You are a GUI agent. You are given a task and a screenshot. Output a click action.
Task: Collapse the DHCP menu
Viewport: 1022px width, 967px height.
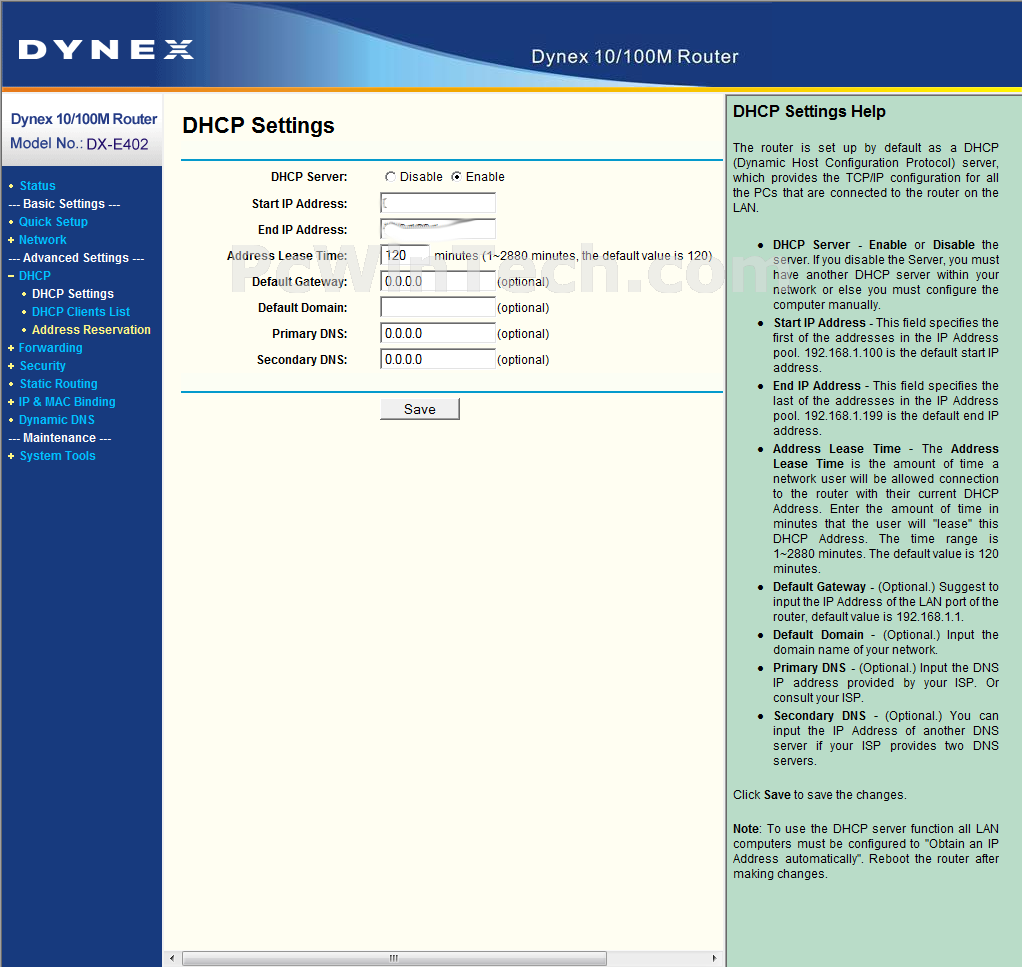pyautogui.click(x=35, y=276)
